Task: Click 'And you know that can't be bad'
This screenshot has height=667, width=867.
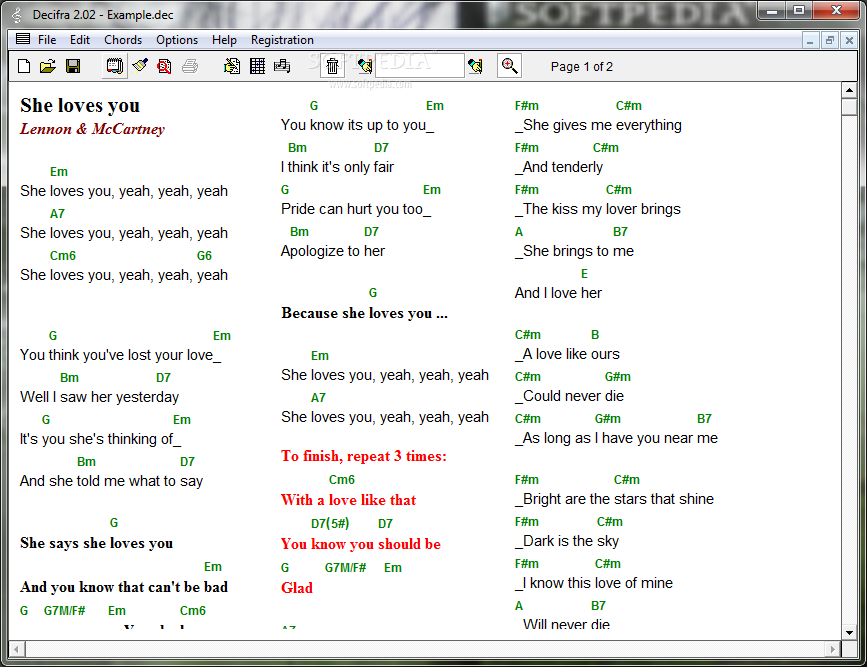Action: pyautogui.click(x=124, y=587)
